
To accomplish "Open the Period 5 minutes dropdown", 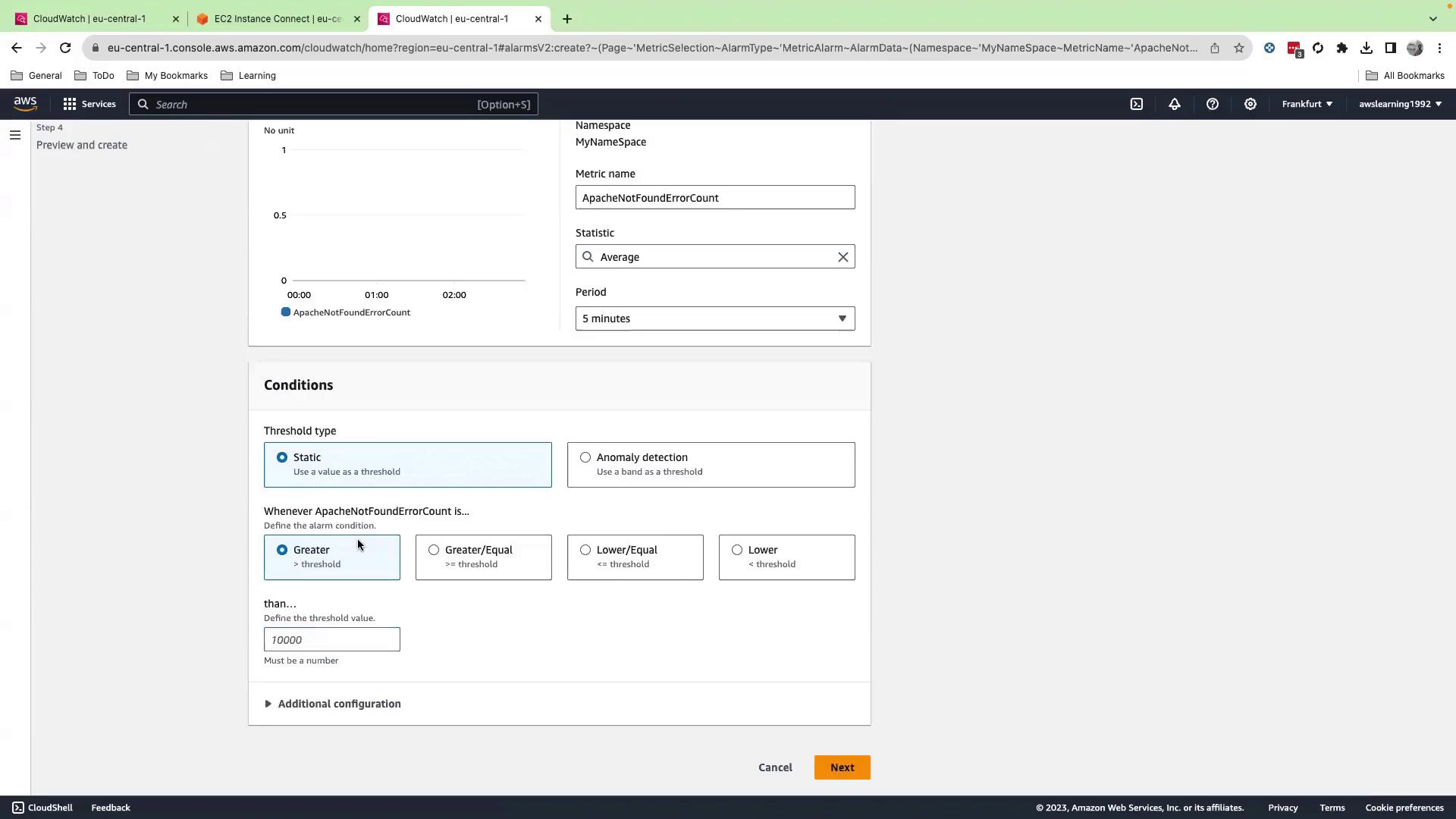I will pos(715,318).
